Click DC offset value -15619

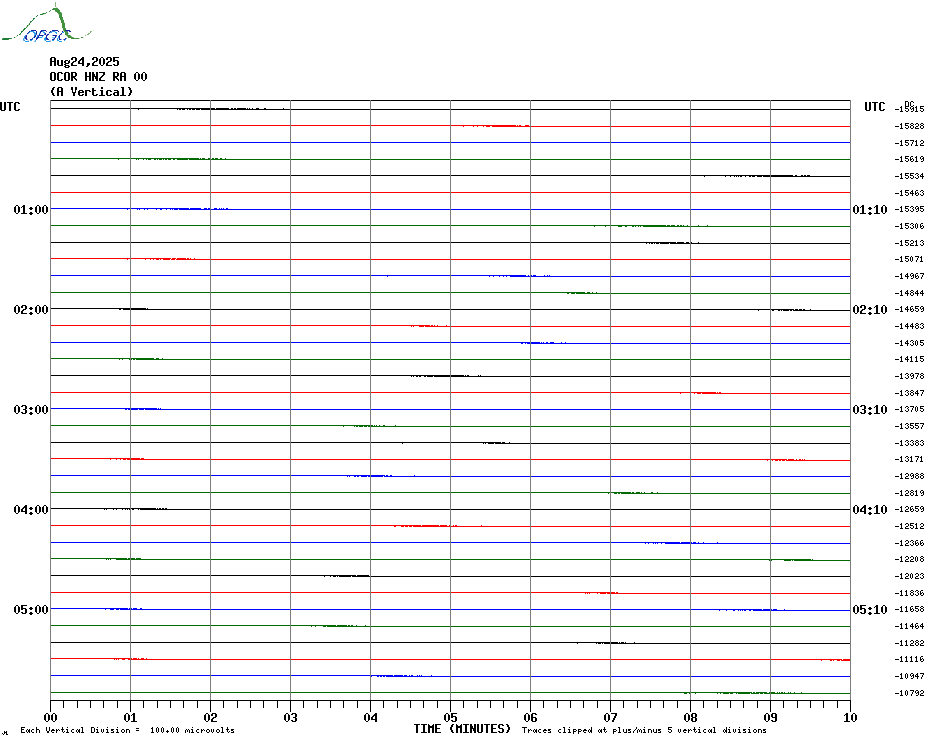click(909, 159)
